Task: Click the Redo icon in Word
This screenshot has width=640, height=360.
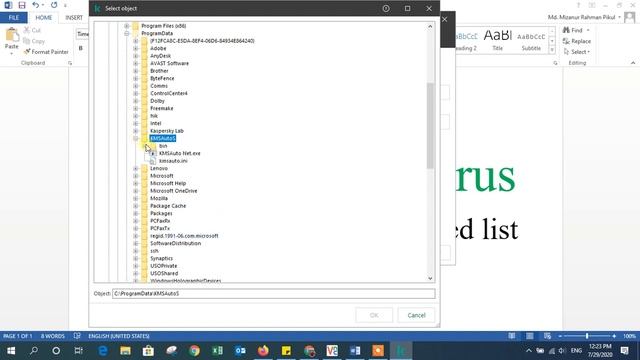Action: coord(54,5)
